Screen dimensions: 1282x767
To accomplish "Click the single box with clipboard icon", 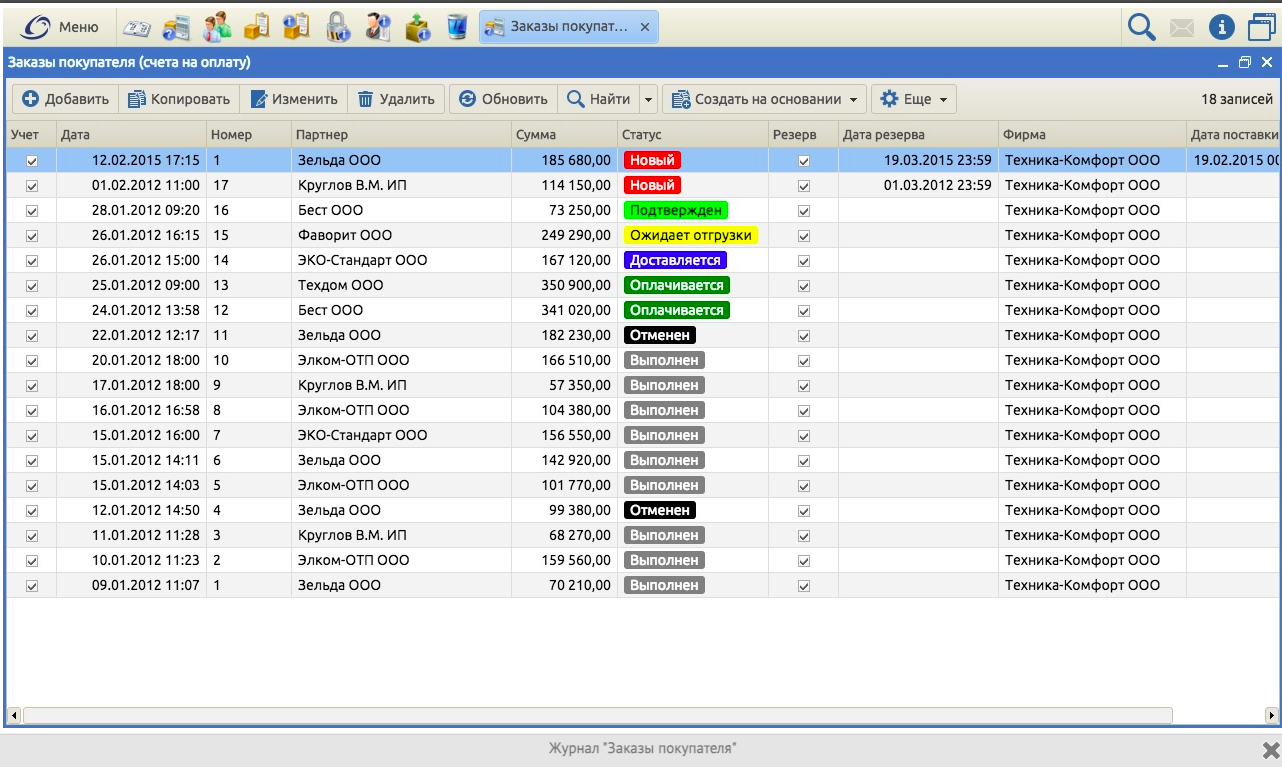I will pos(257,27).
